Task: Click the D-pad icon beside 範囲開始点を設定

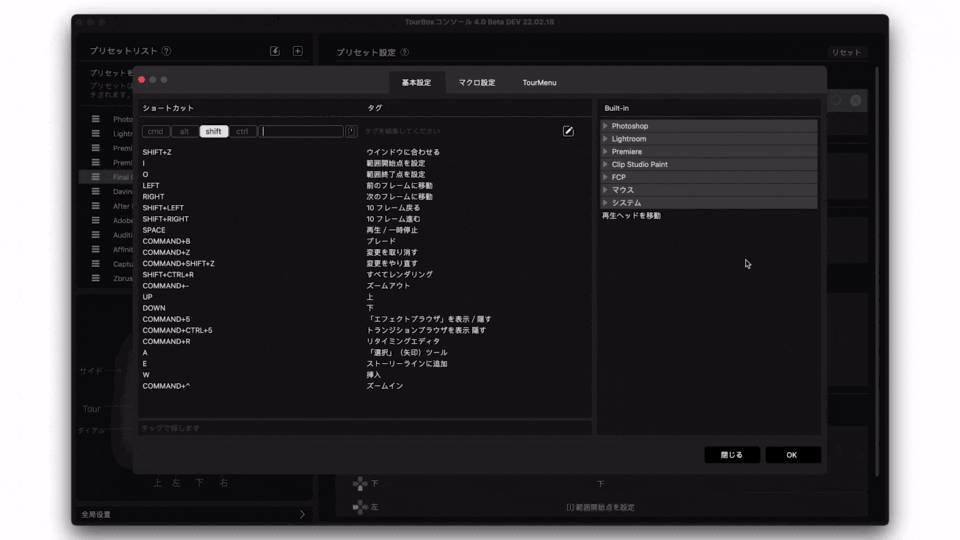Action: pos(360,507)
